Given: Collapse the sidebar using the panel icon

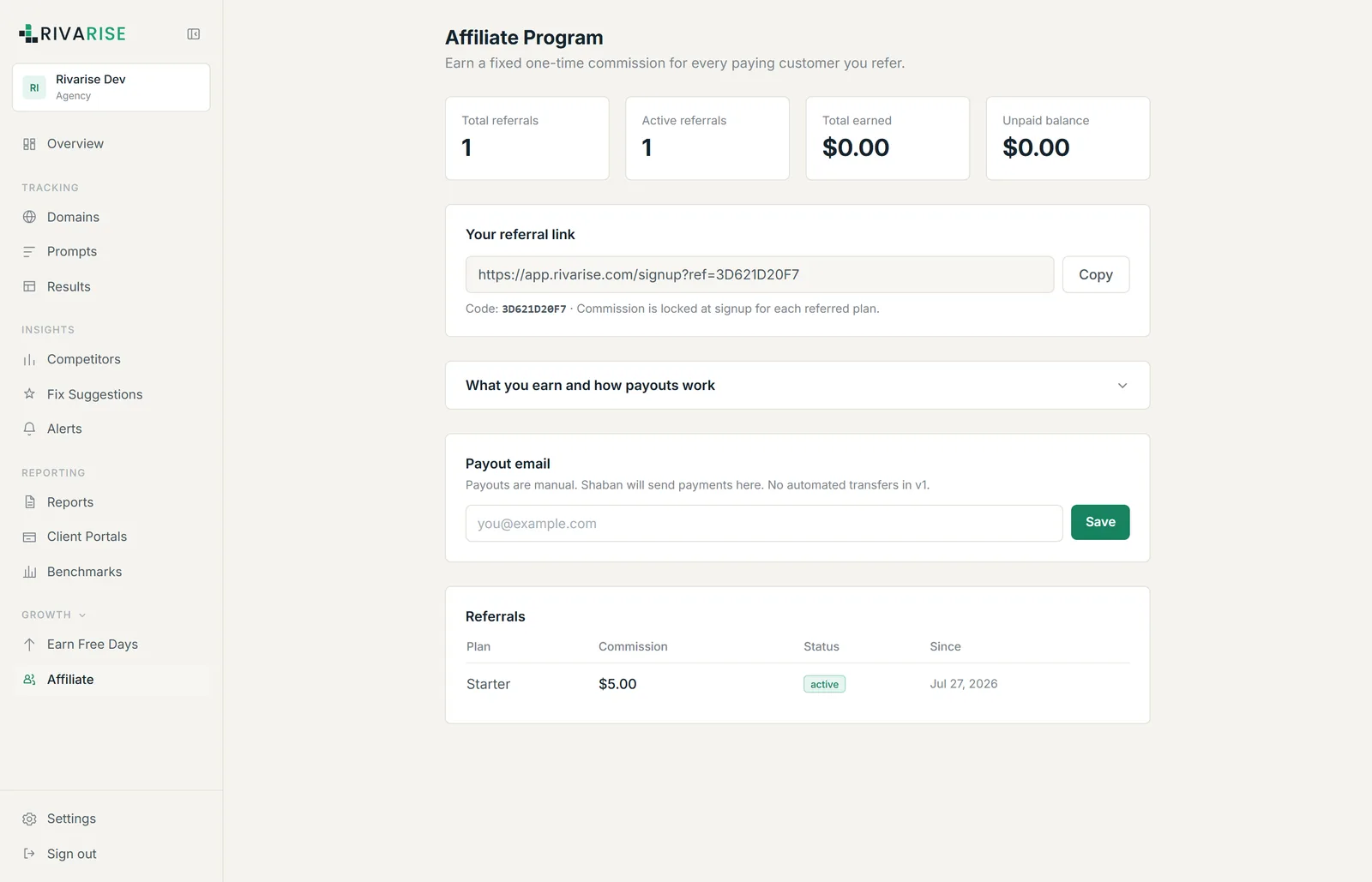Looking at the screenshot, I should pos(194,34).
